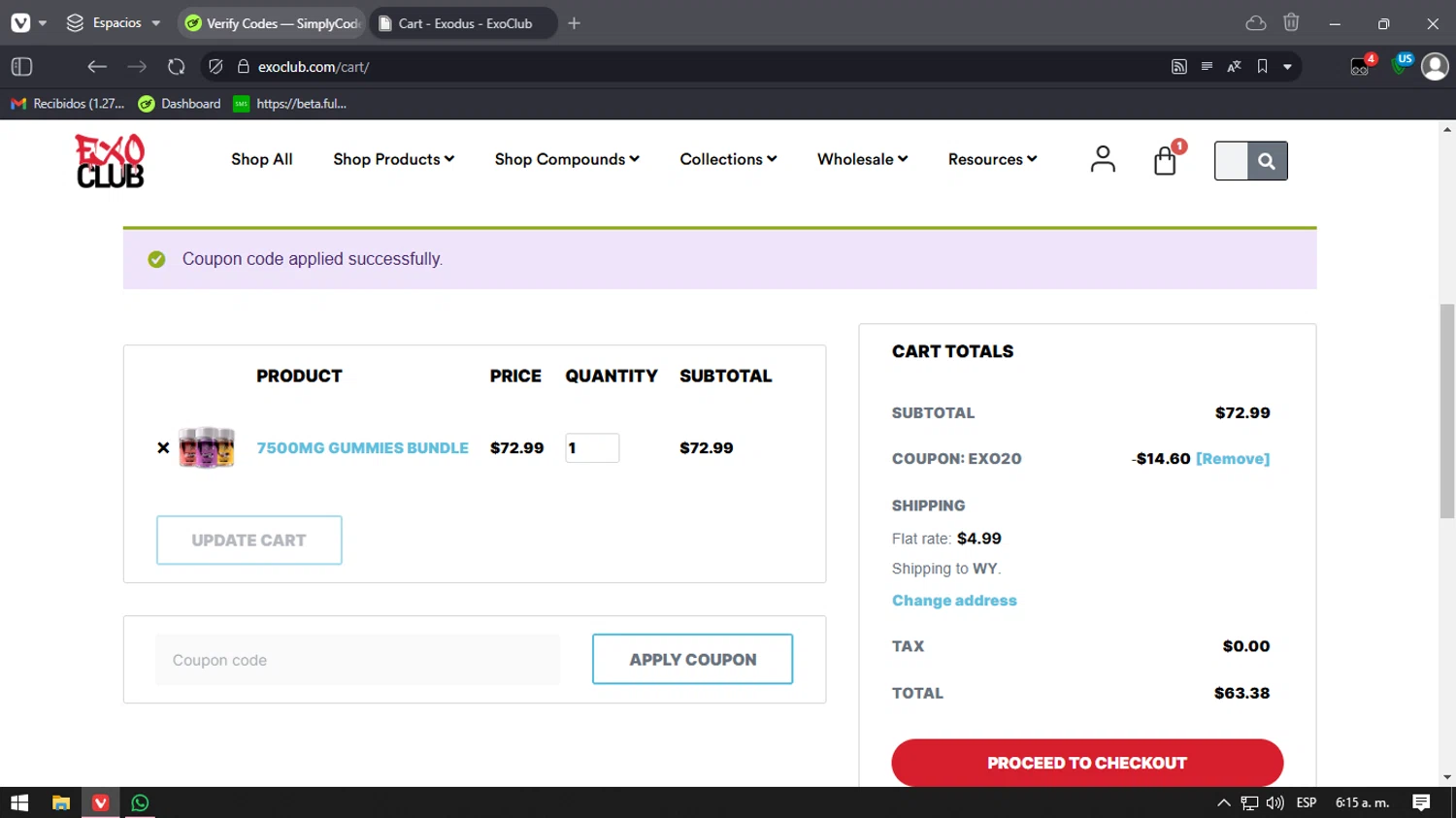
Task: Click the TOTAL value $63.38
Action: pyautogui.click(x=1241, y=694)
